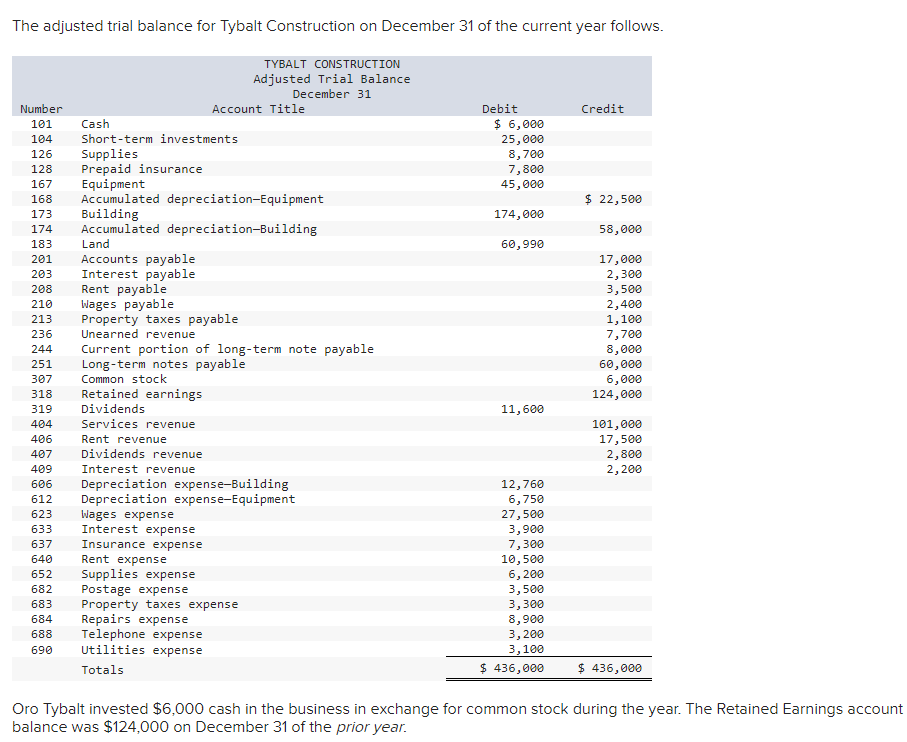Click the Account Title column header
The height and width of the screenshot is (742, 907).
(258, 109)
